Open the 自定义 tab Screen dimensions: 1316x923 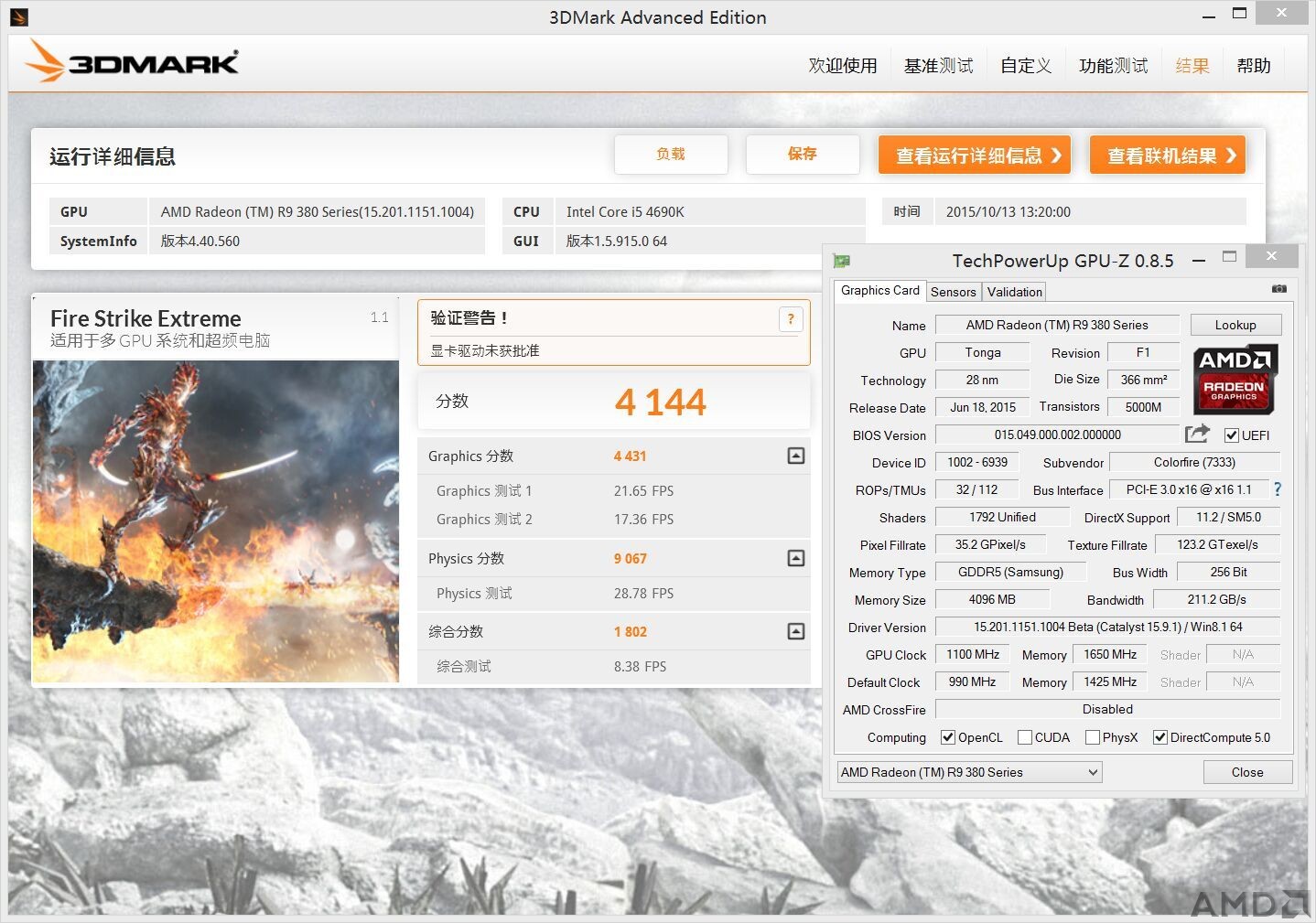point(1026,66)
